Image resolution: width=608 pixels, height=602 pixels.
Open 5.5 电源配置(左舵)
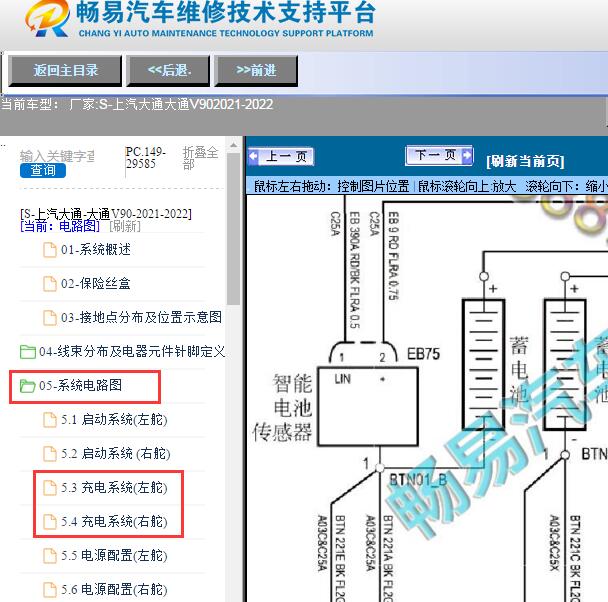tap(114, 555)
